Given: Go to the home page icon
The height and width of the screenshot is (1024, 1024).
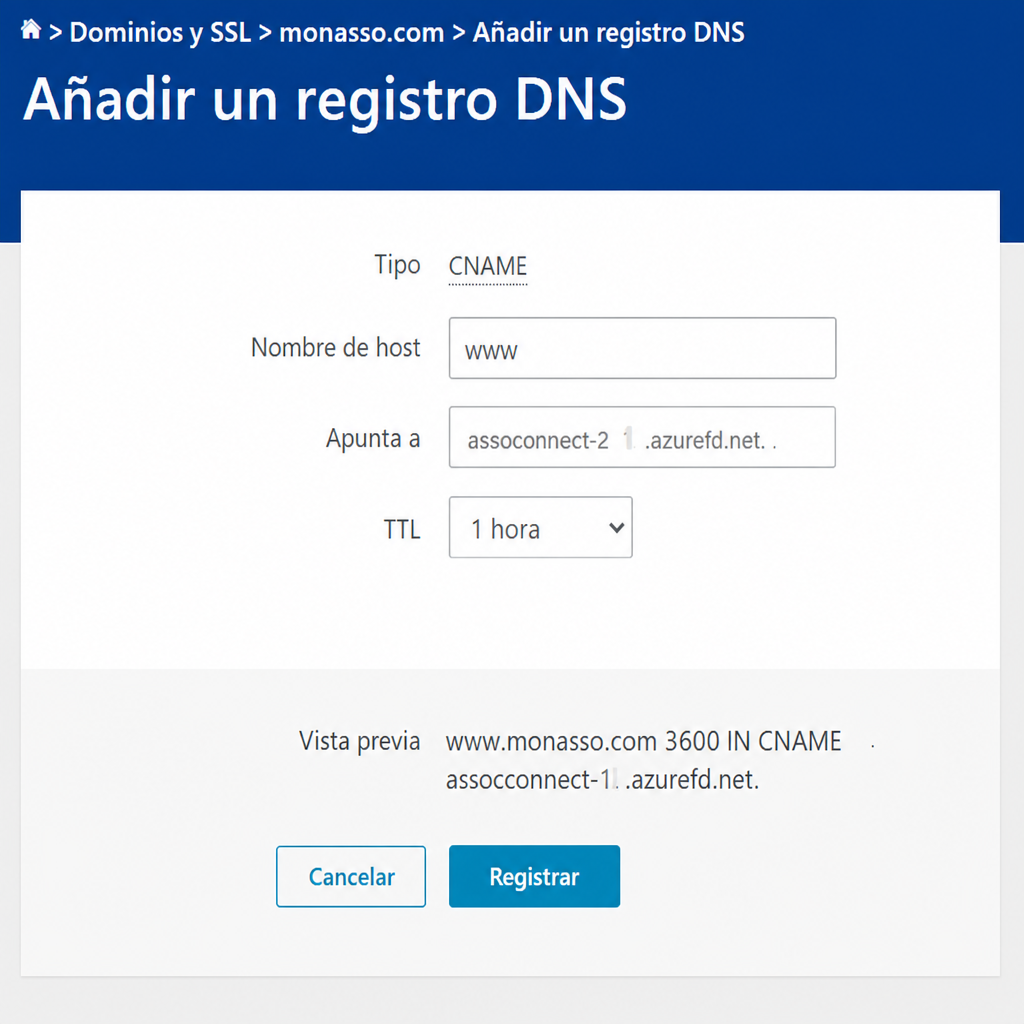Looking at the screenshot, I should (31, 30).
